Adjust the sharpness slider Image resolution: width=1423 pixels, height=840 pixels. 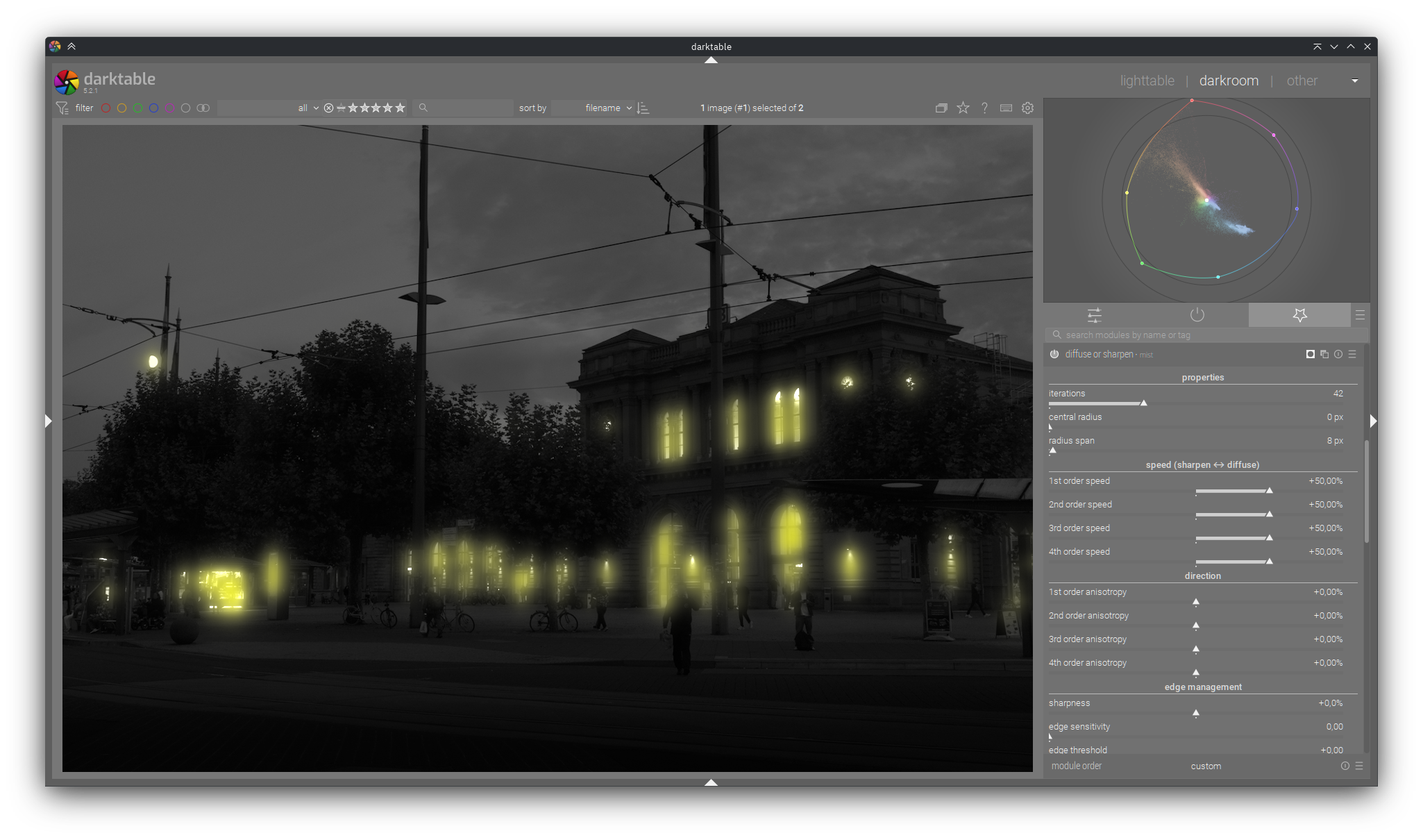[x=1197, y=713]
